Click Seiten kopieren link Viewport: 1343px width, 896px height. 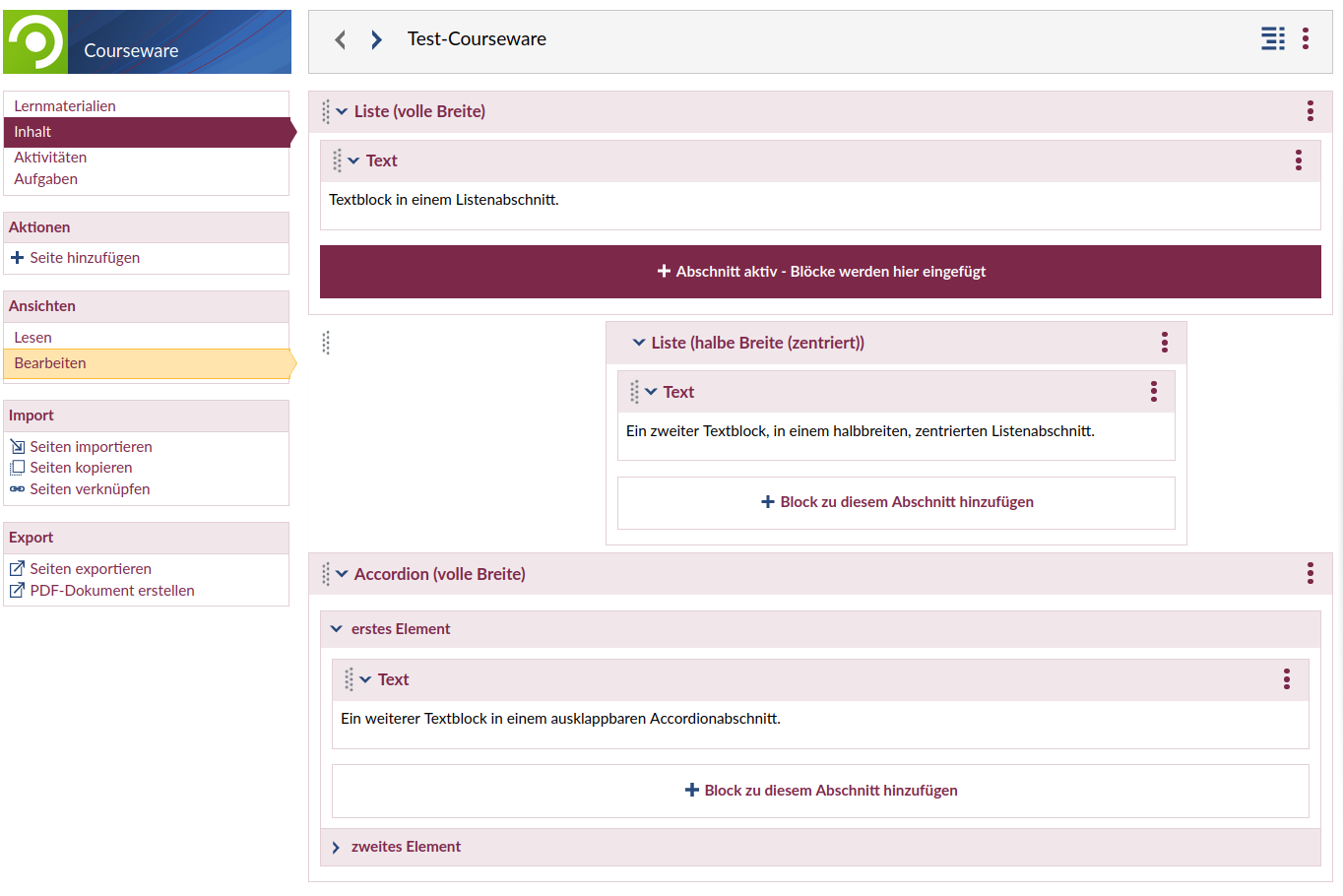point(81,468)
